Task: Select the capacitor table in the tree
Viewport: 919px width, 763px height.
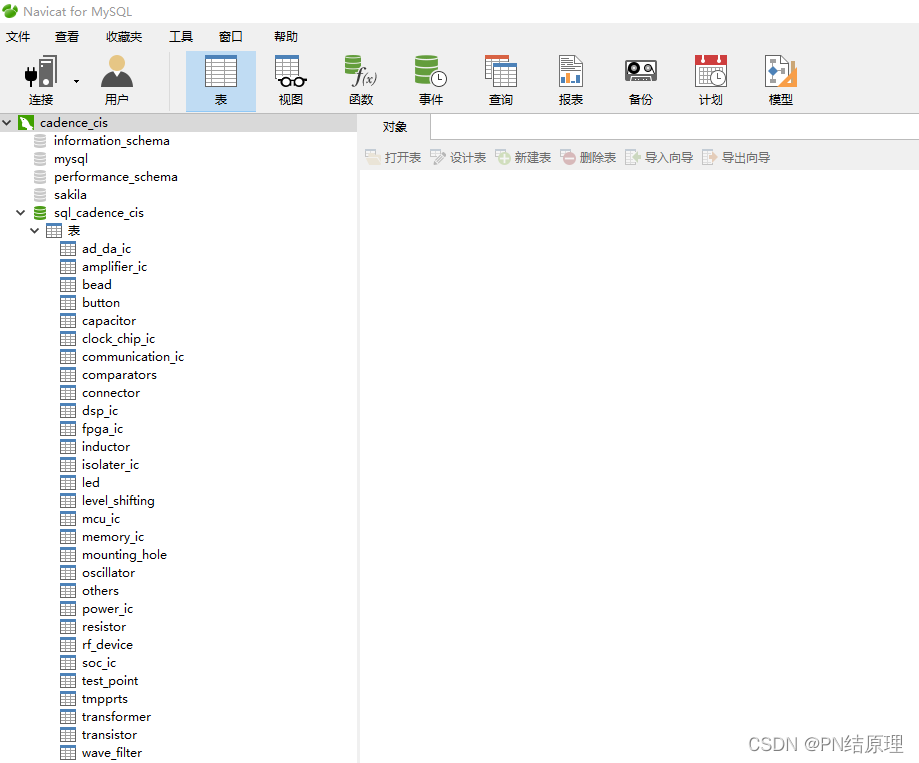Action: pyautogui.click(x=109, y=321)
